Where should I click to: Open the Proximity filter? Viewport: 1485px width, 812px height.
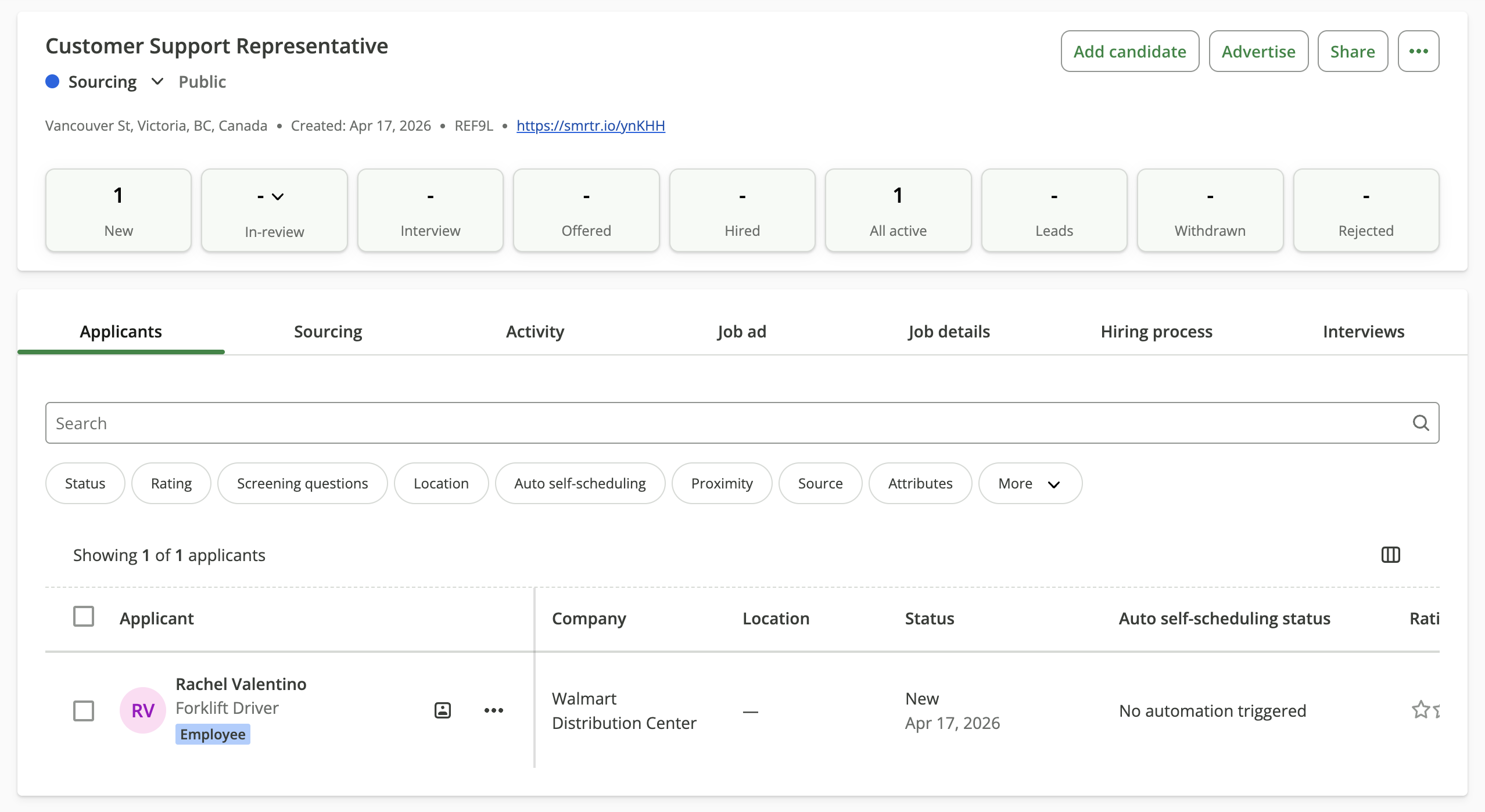(722, 483)
